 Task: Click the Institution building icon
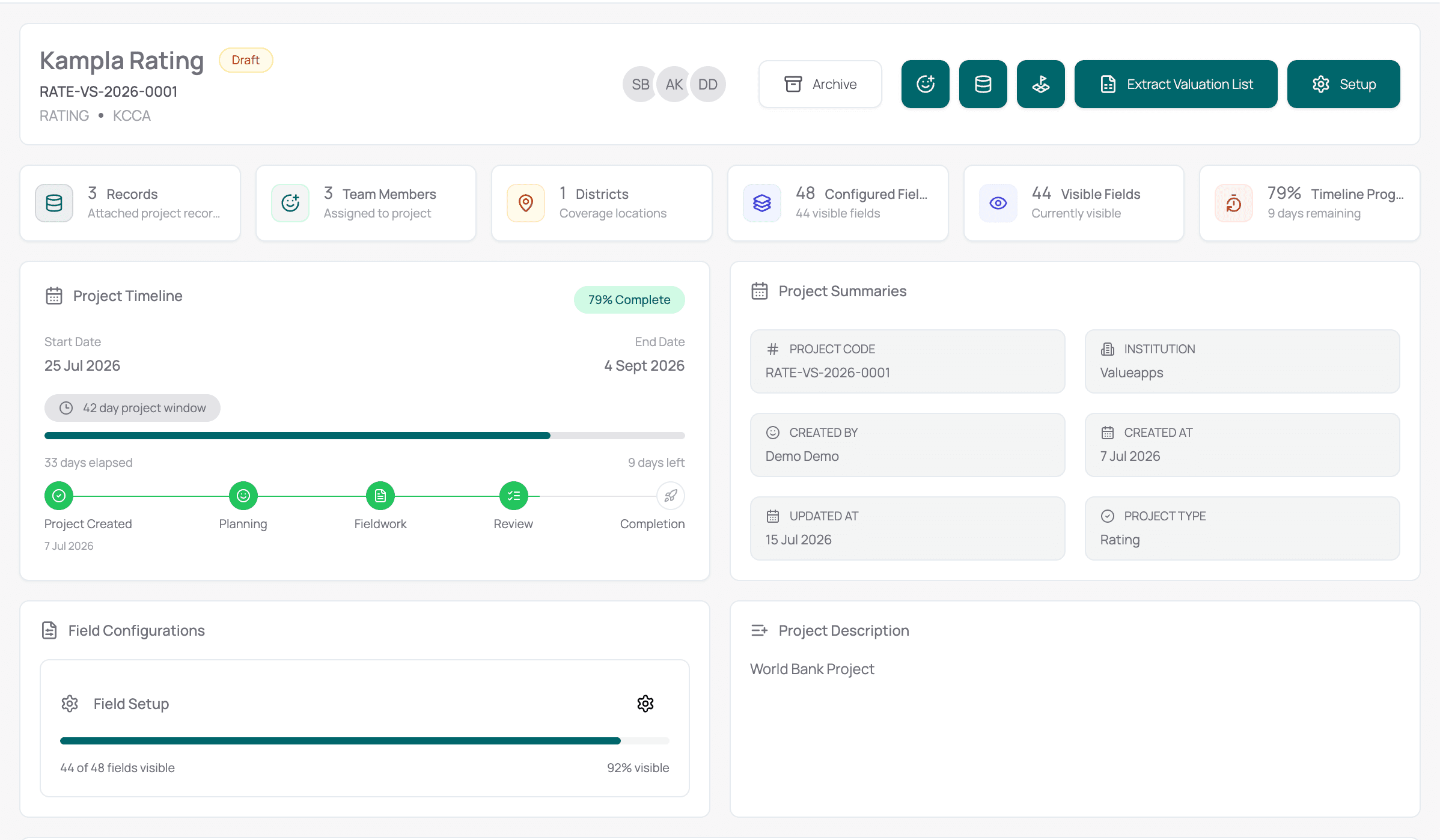[1108, 349]
